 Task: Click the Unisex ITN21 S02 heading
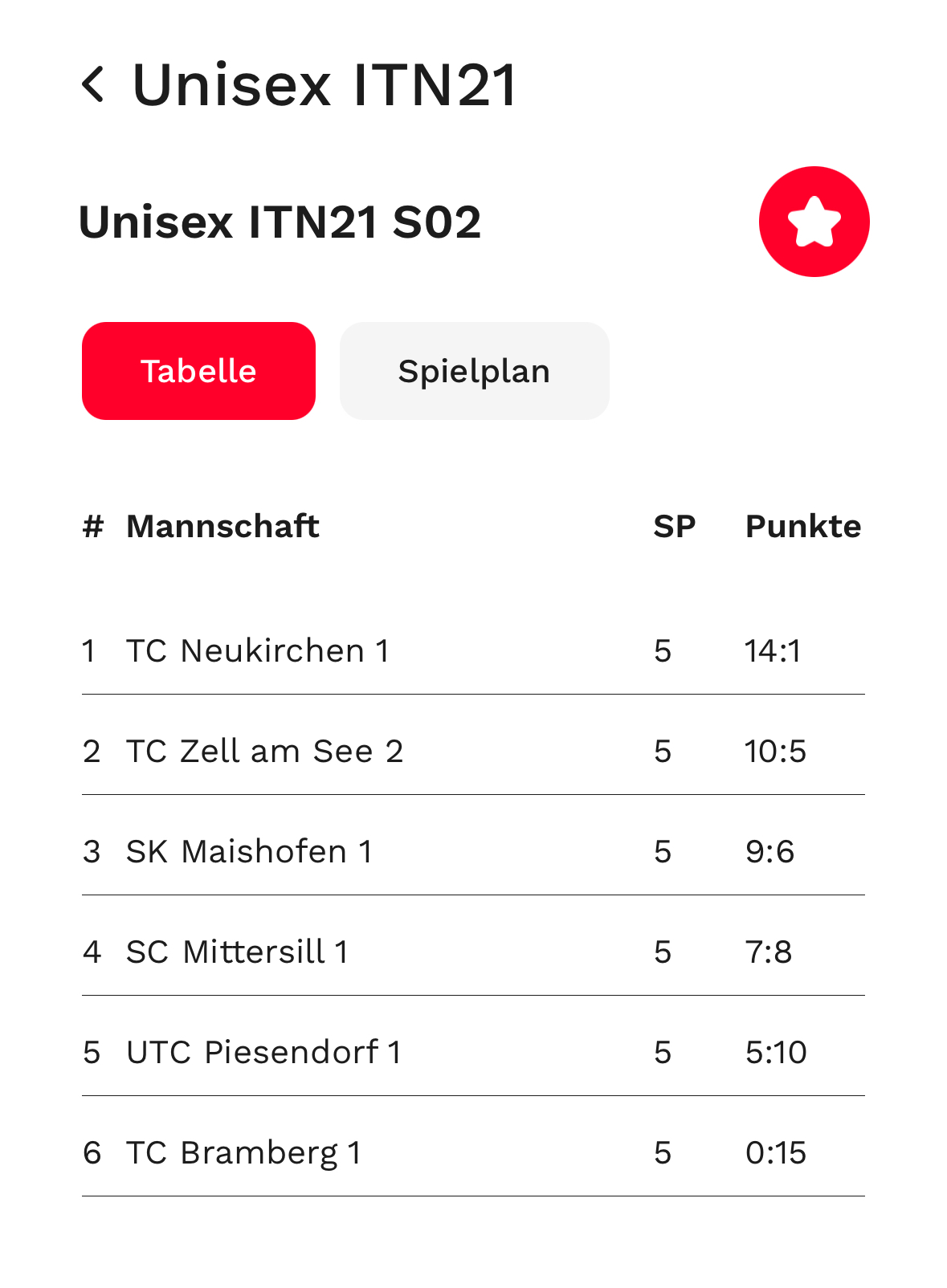pyautogui.click(x=280, y=222)
